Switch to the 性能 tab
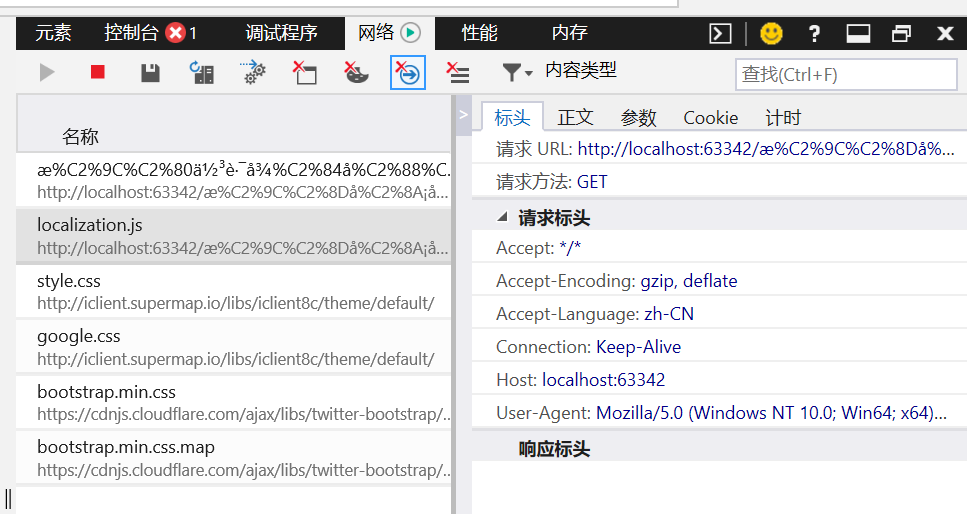Screen dimensions: 967x514 click(x=479, y=33)
